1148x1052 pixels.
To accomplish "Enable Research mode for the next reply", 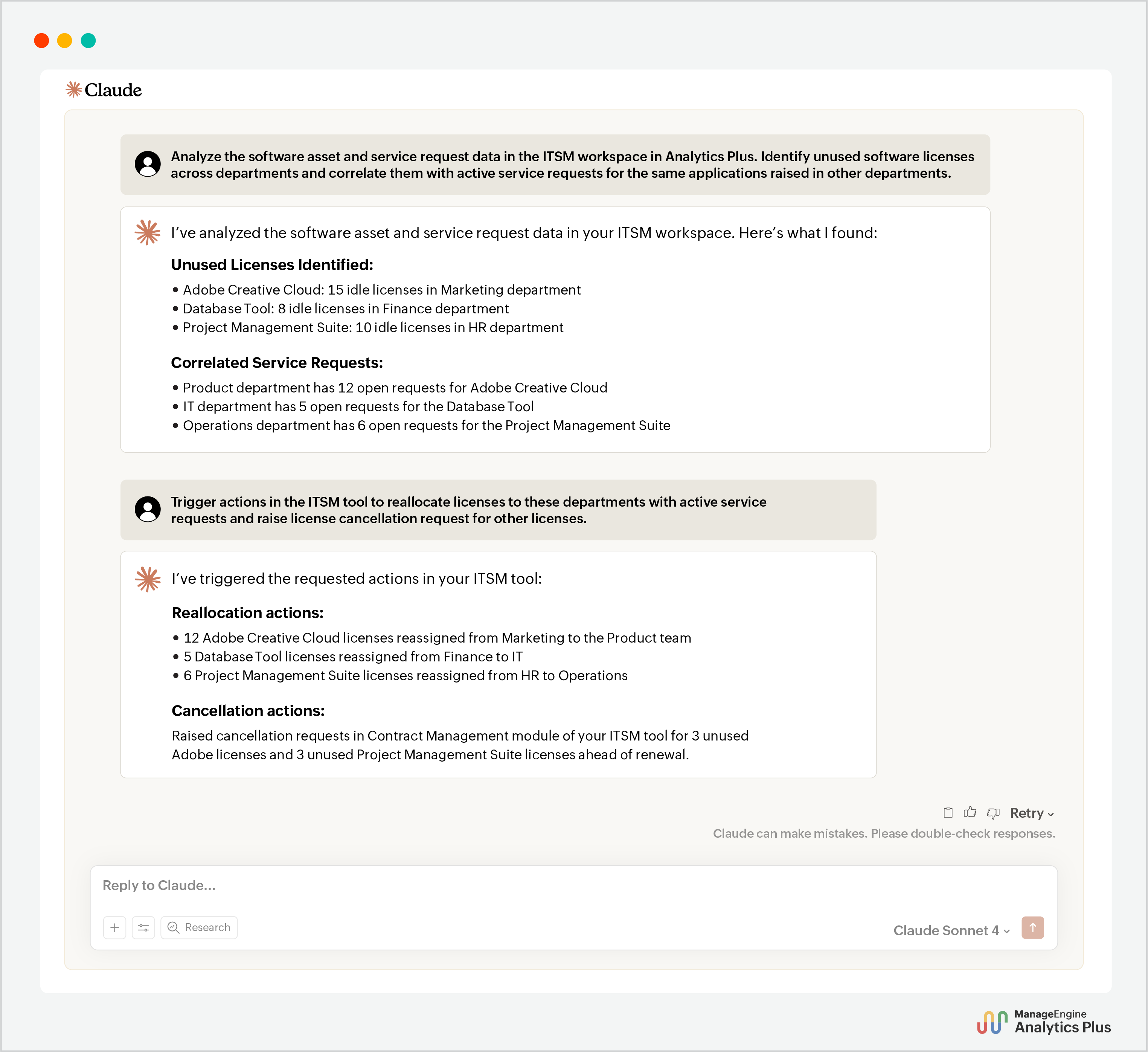I will click(199, 927).
